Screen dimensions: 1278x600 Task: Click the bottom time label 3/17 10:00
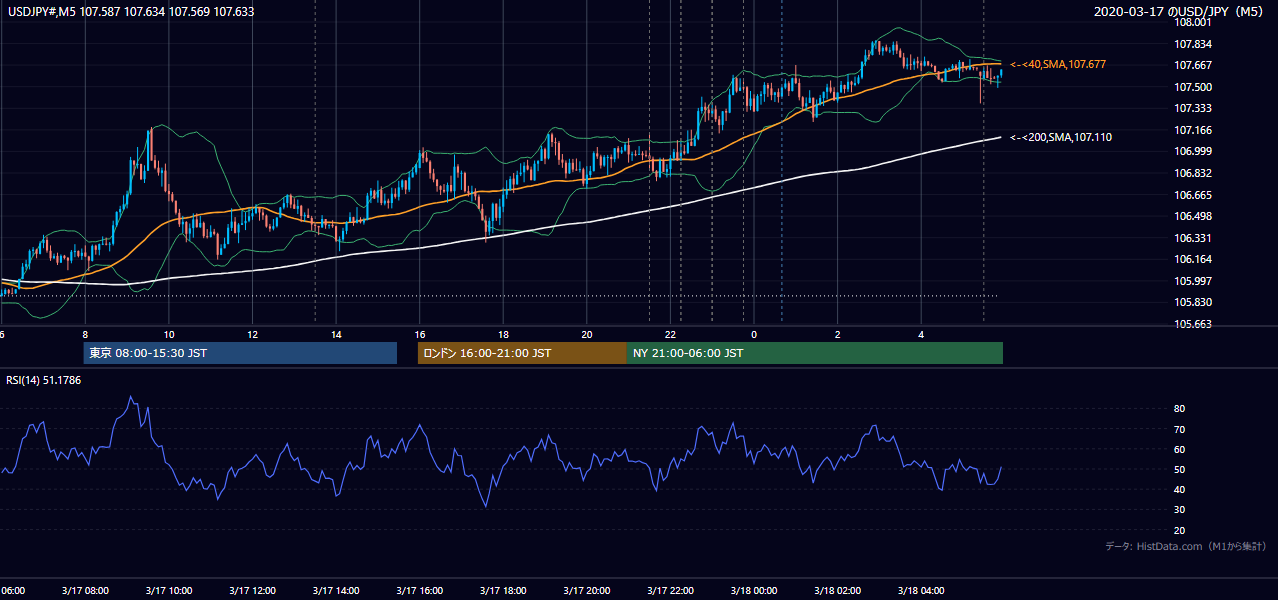pyautogui.click(x=168, y=590)
